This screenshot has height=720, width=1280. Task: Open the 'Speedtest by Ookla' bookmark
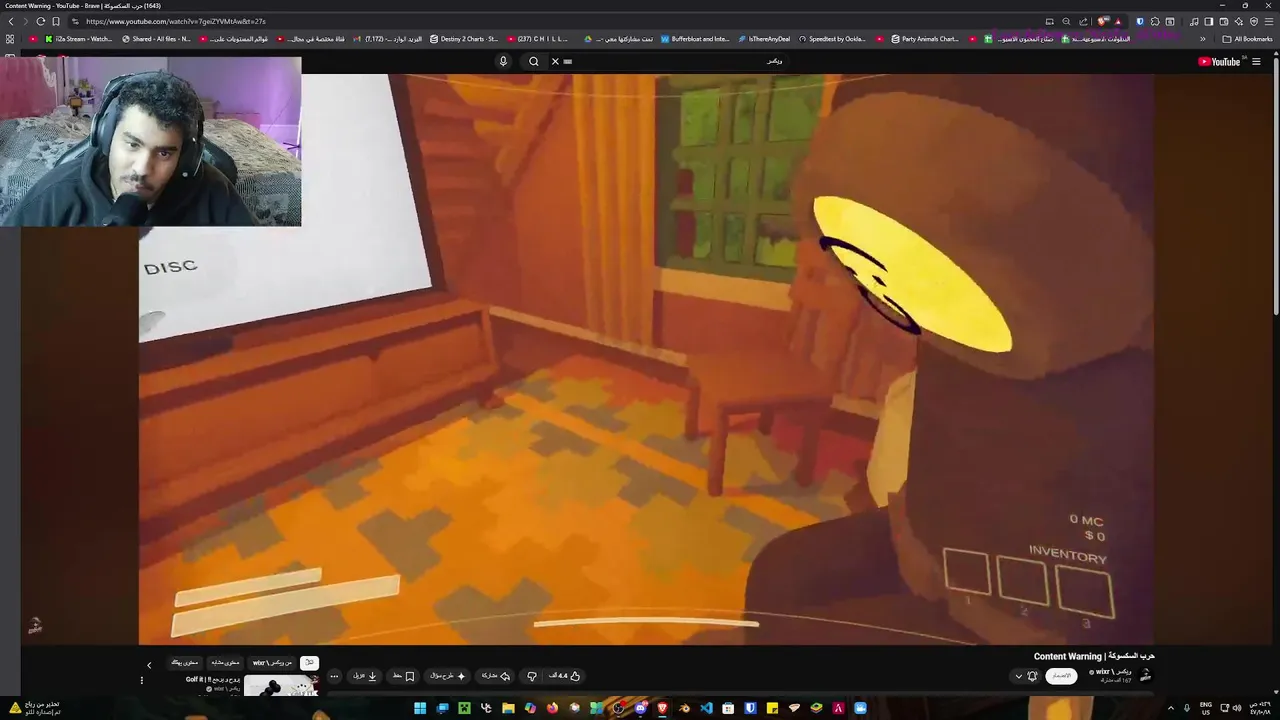[x=832, y=39]
